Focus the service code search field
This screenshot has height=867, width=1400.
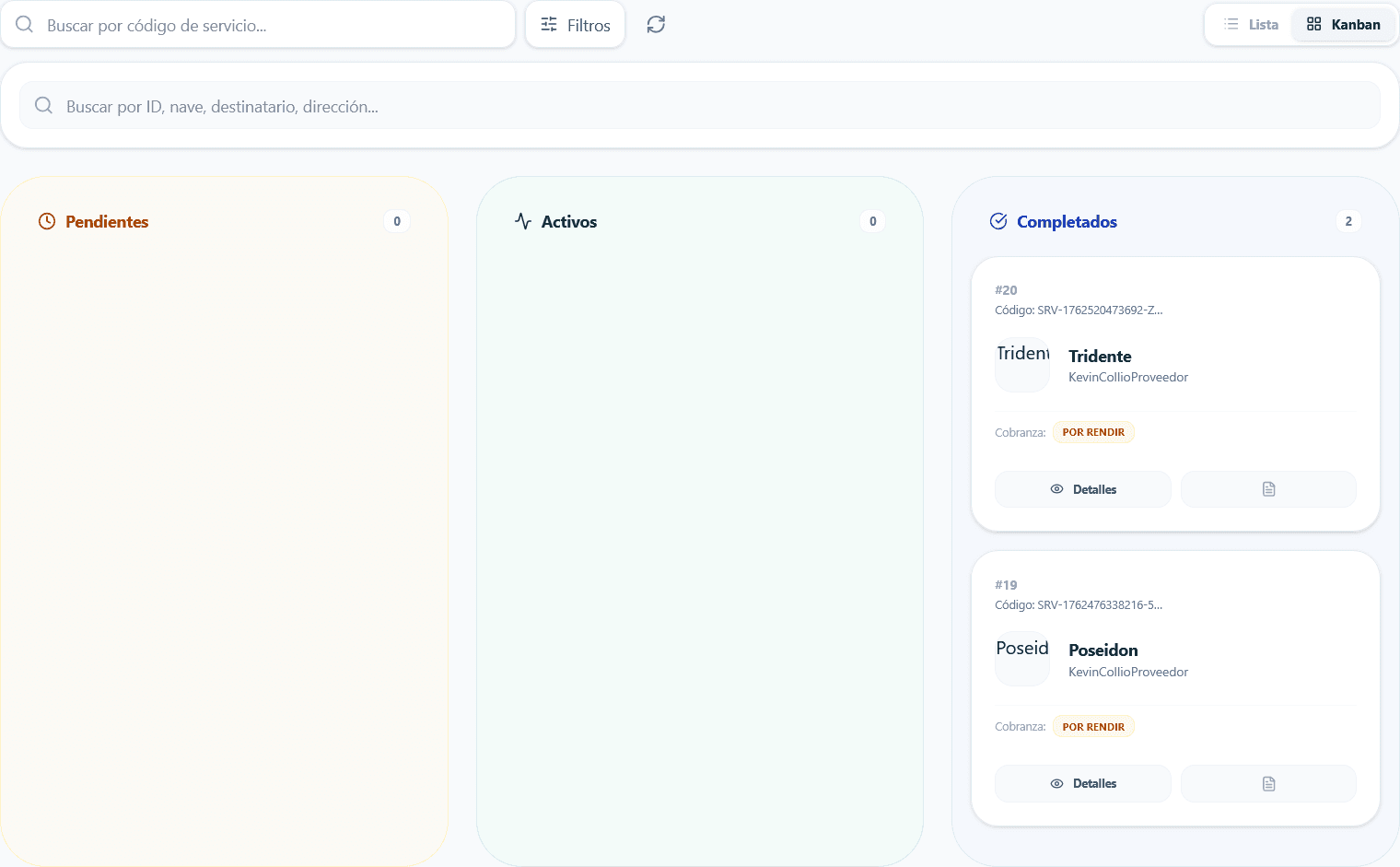tap(258, 25)
